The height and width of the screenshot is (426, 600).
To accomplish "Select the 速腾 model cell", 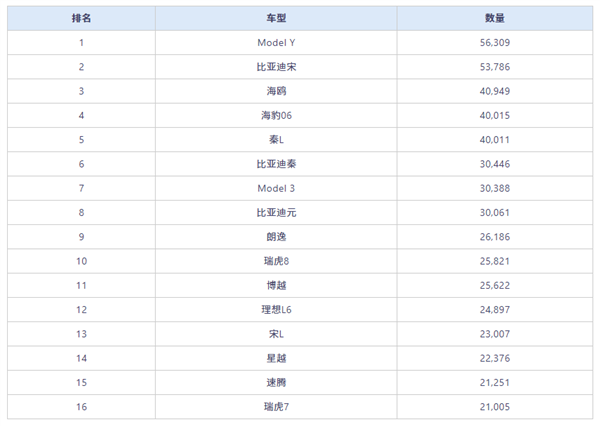I will (x=275, y=383).
